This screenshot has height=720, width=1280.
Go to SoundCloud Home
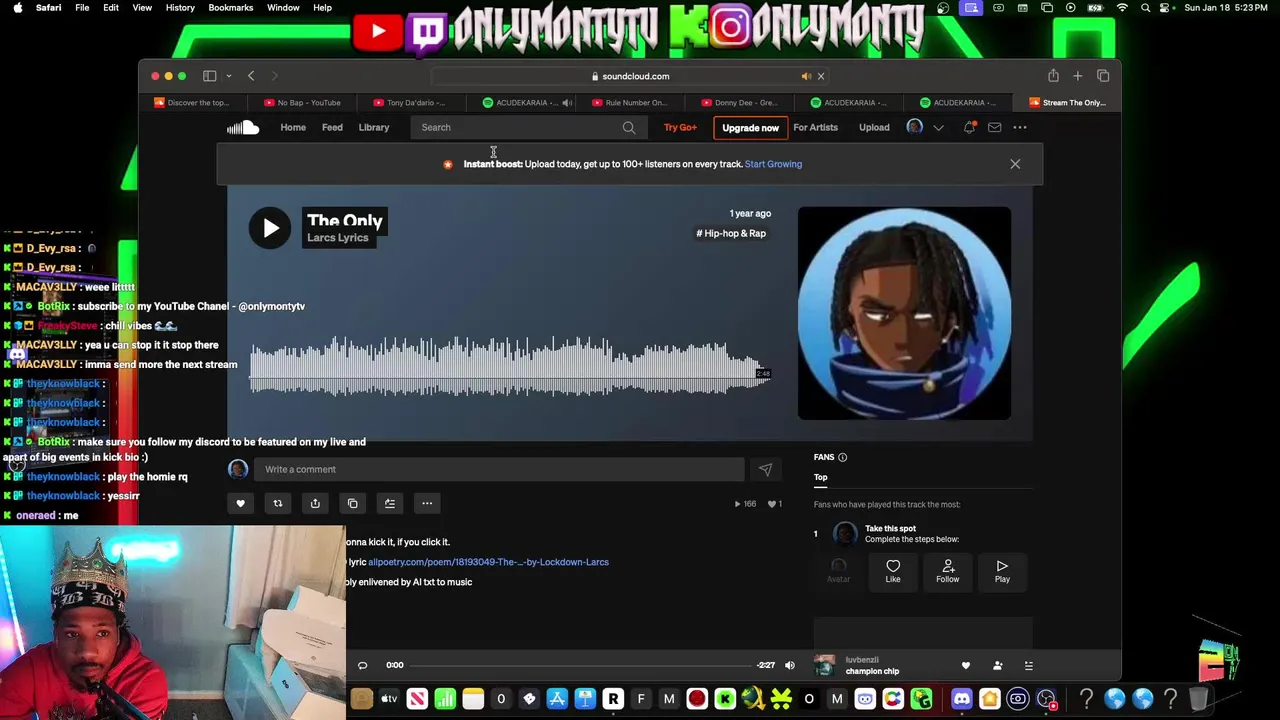tap(293, 127)
